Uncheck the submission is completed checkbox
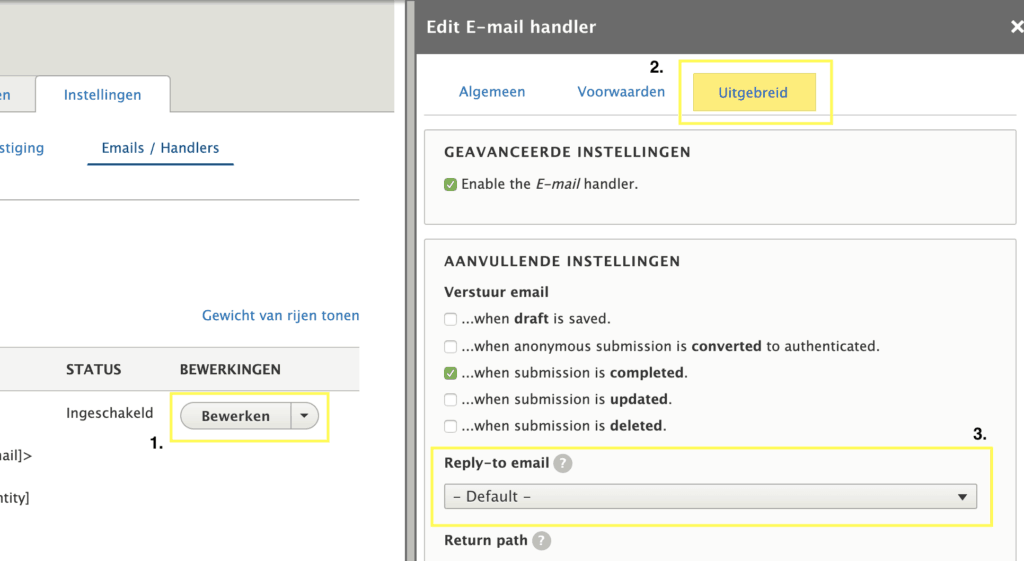1024x561 pixels. [x=451, y=373]
